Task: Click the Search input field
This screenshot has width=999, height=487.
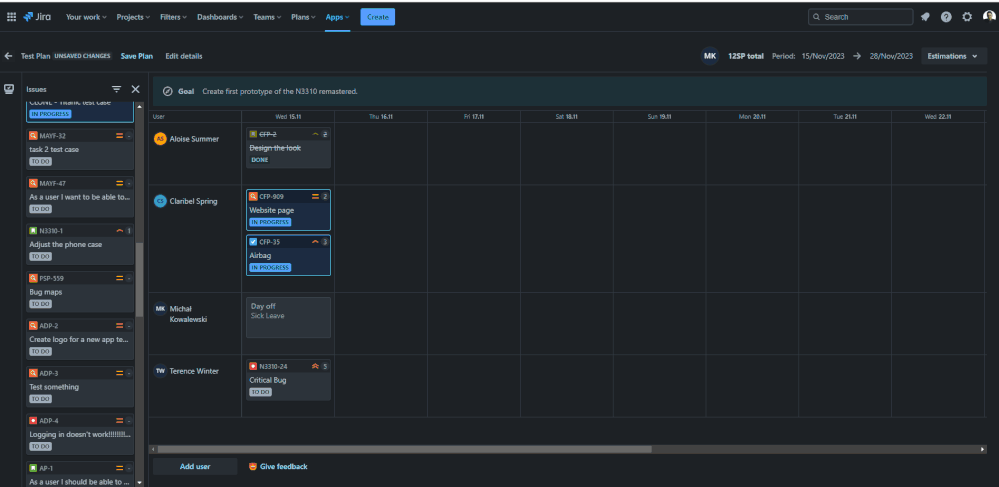Action: (x=861, y=17)
